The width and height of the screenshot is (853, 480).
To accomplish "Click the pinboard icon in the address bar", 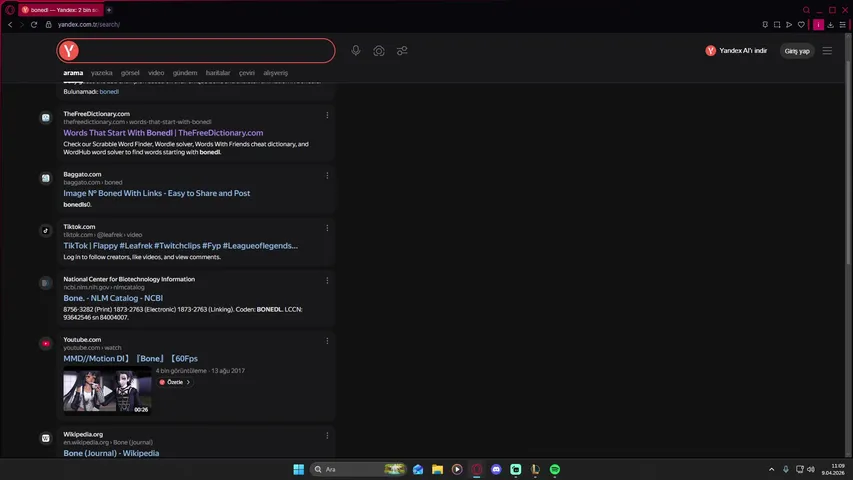I will [x=765, y=24].
